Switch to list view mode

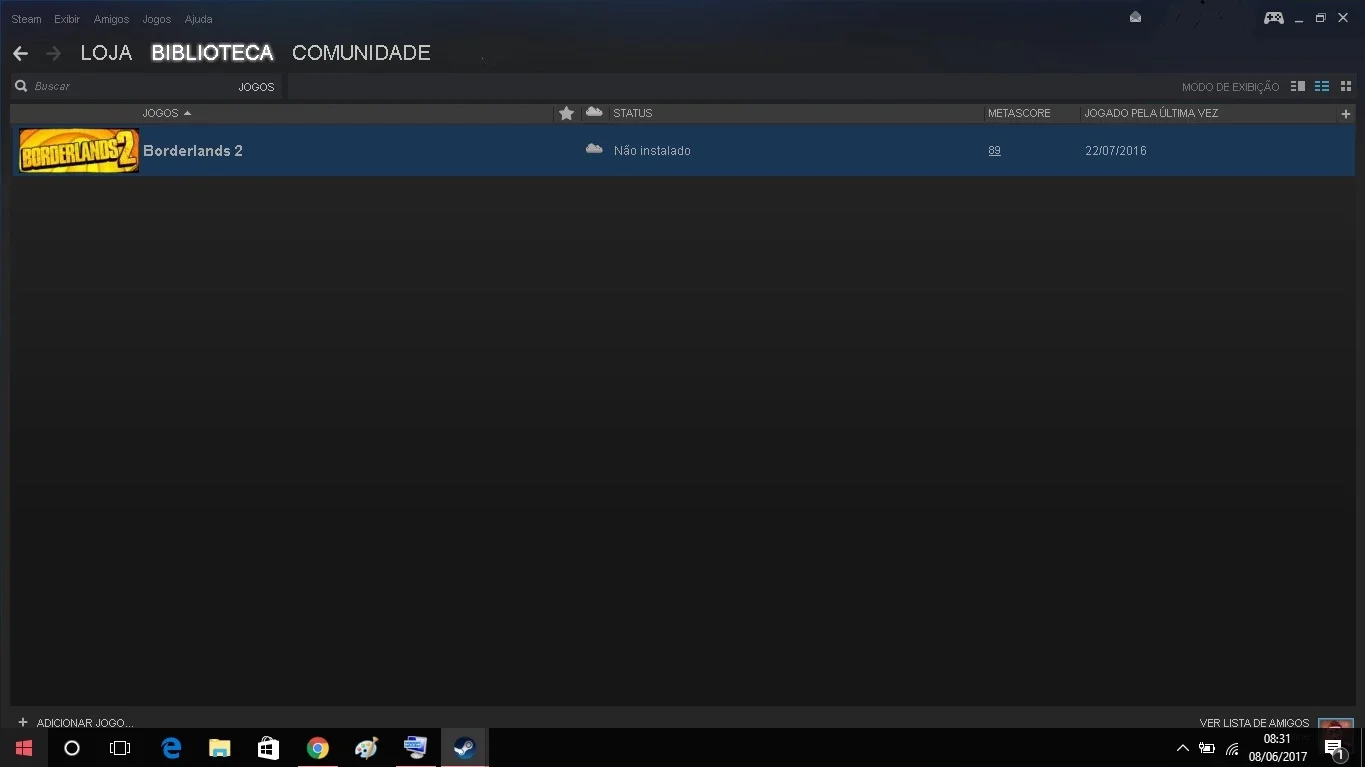tap(1322, 87)
